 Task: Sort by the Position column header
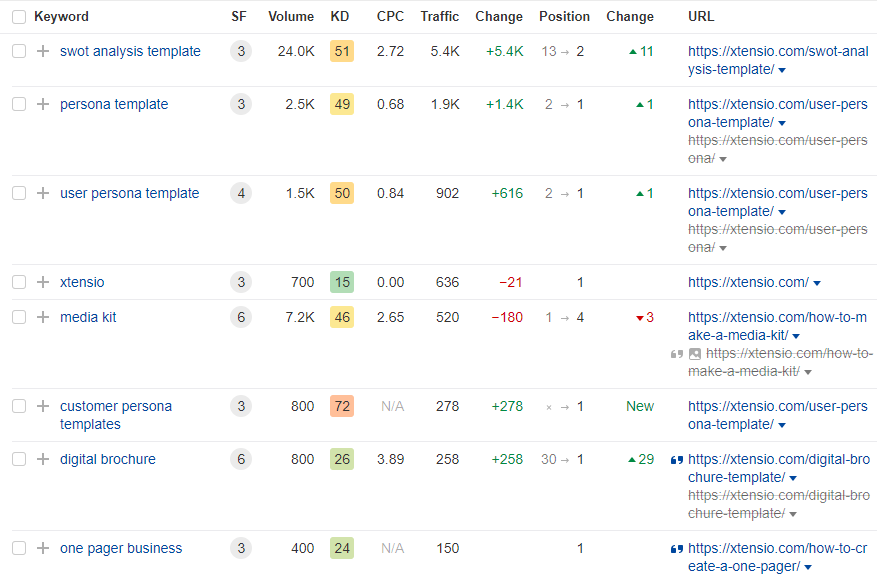(564, 17)
